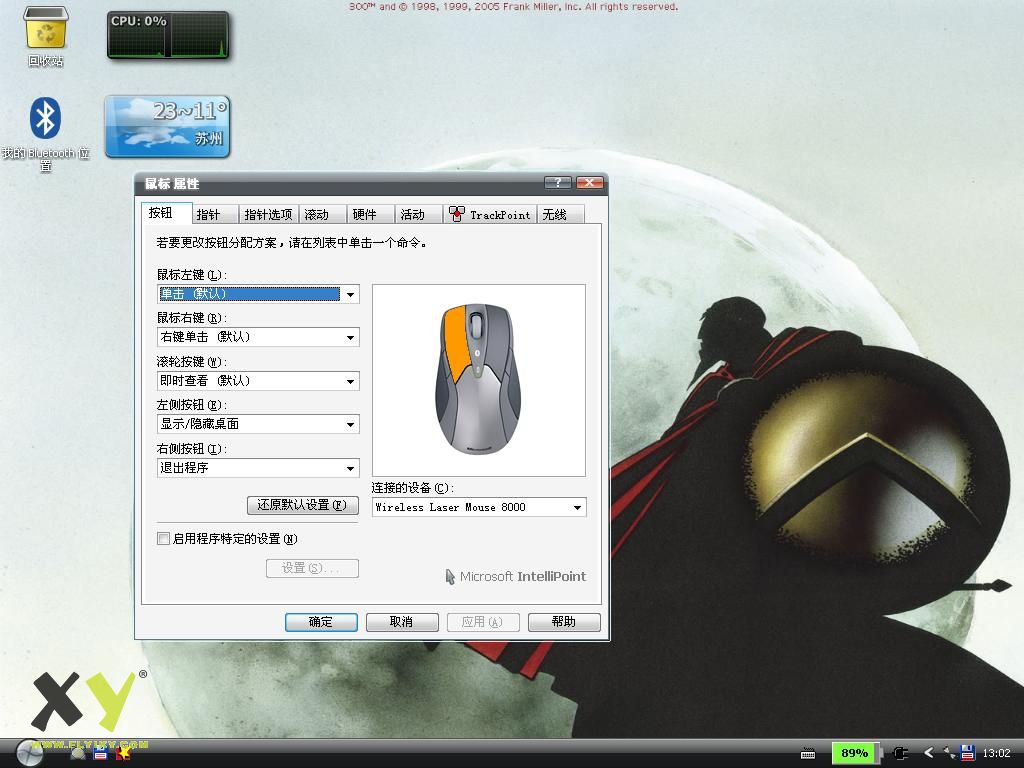
Task: Close the Mouse Properties dialog
Action: [590, 183]
